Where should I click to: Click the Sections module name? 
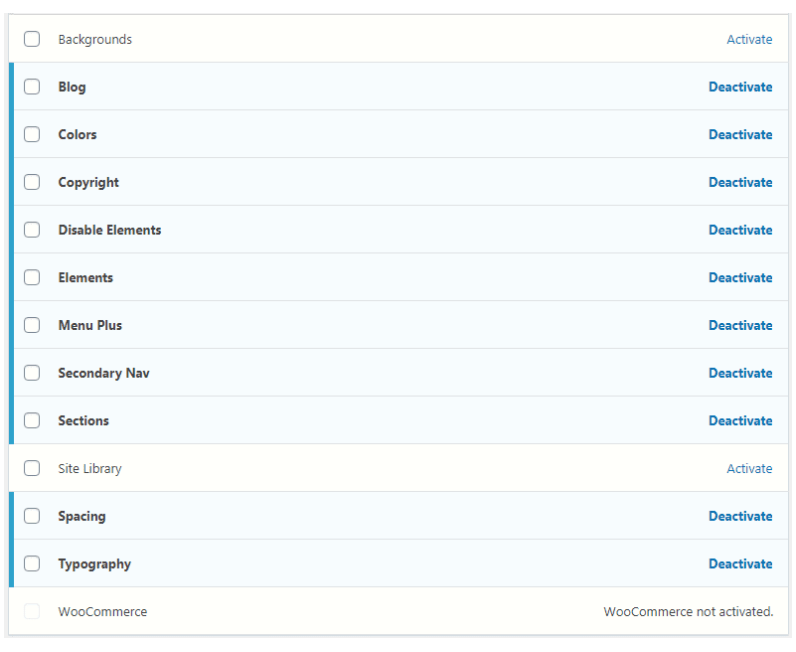point(83,421)
